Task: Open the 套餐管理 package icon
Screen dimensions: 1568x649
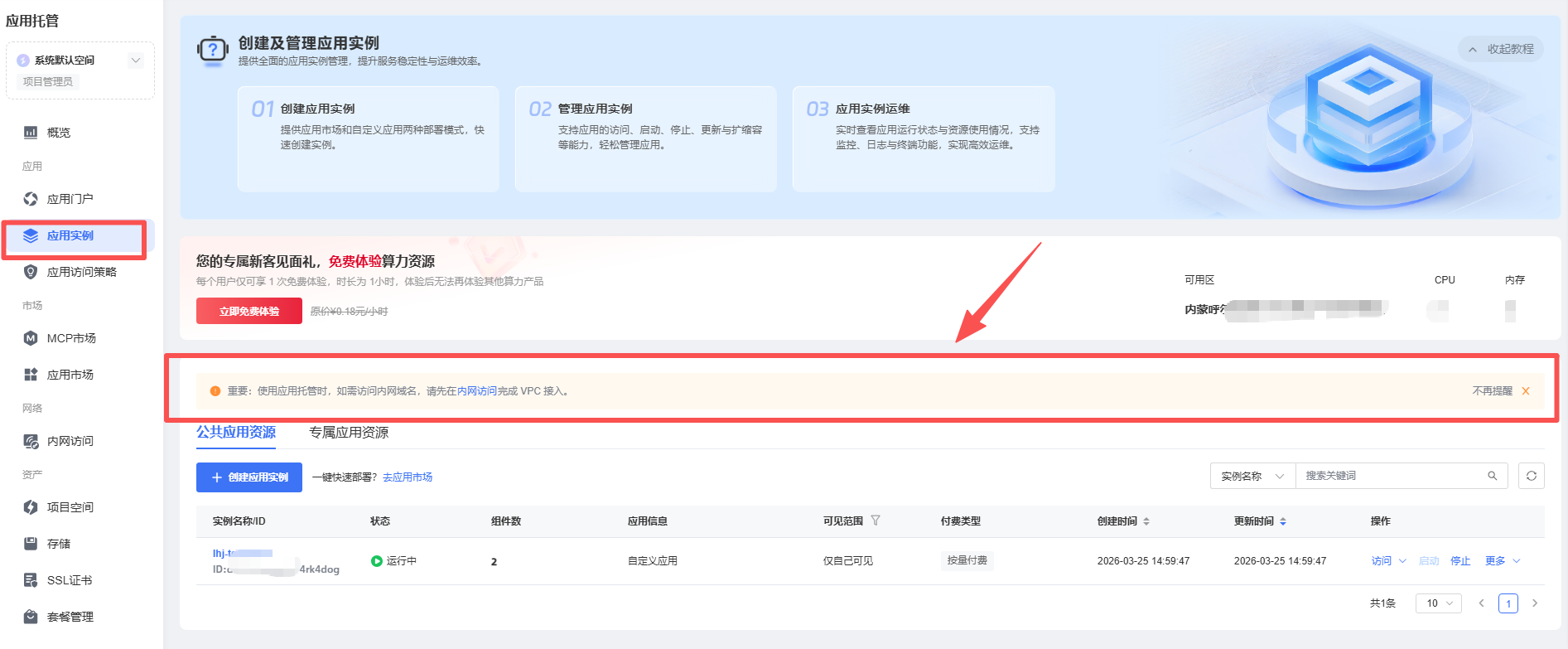Action: [31, 617]
